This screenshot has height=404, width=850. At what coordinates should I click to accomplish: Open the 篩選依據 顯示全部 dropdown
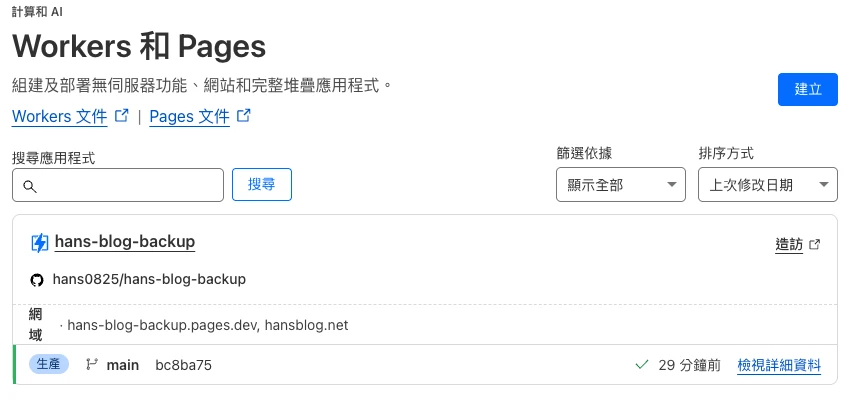point(621,185)
